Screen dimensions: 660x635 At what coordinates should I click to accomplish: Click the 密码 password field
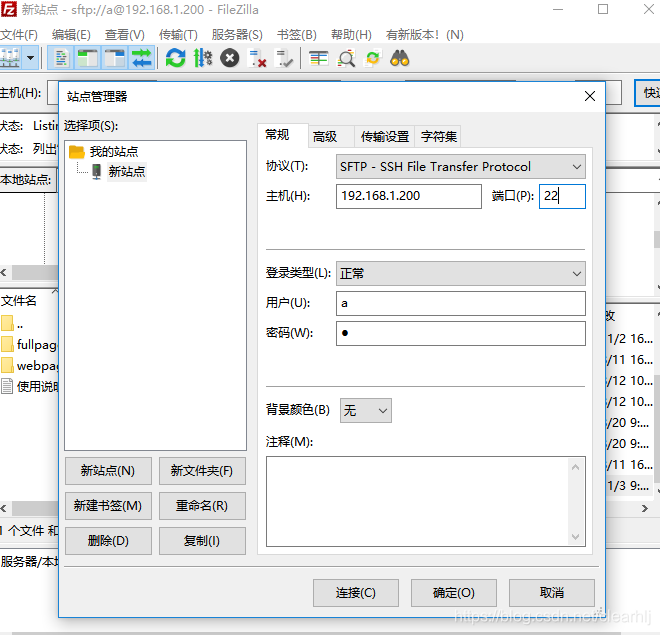(460, 334)
